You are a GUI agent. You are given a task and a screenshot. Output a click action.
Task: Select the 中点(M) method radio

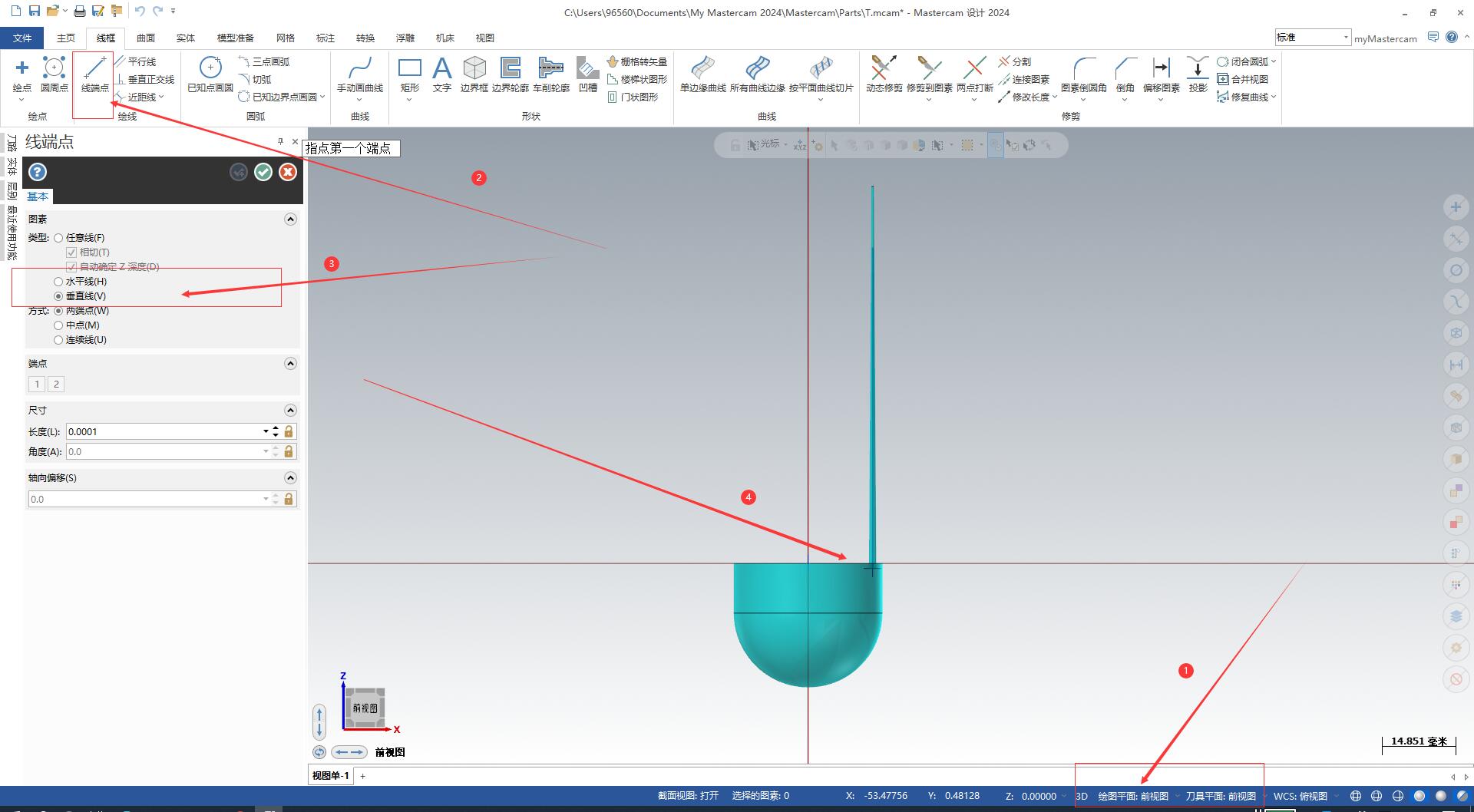tap(58, 325)
